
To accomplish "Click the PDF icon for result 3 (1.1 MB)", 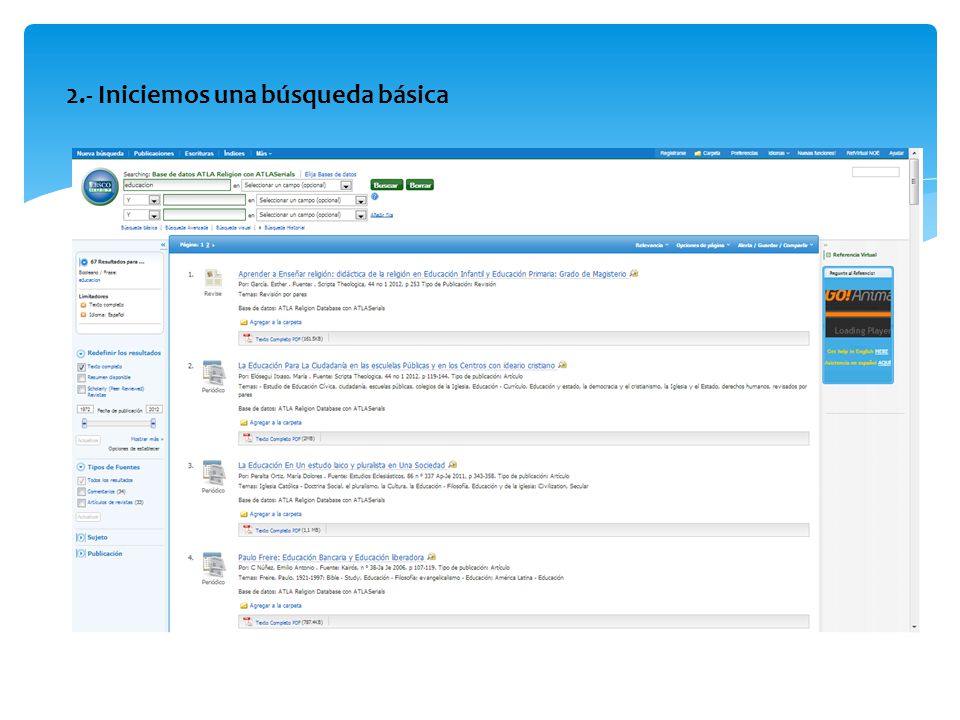I will pyautogui.click(x=248, y=530).
